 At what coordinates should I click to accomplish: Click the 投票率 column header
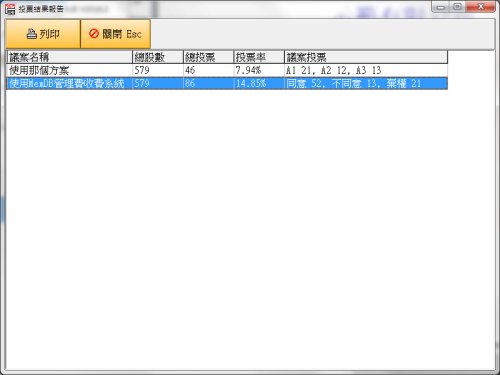[259, 57]
